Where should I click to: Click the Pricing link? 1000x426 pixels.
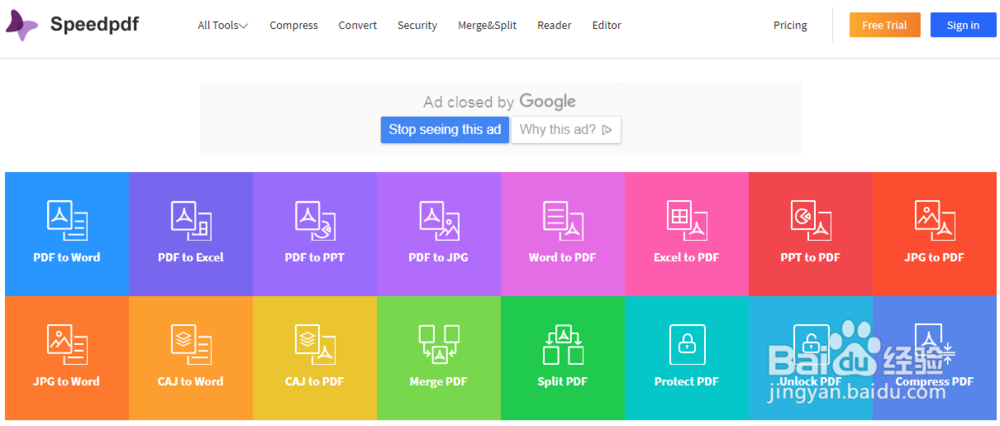[x=790, y=25]
